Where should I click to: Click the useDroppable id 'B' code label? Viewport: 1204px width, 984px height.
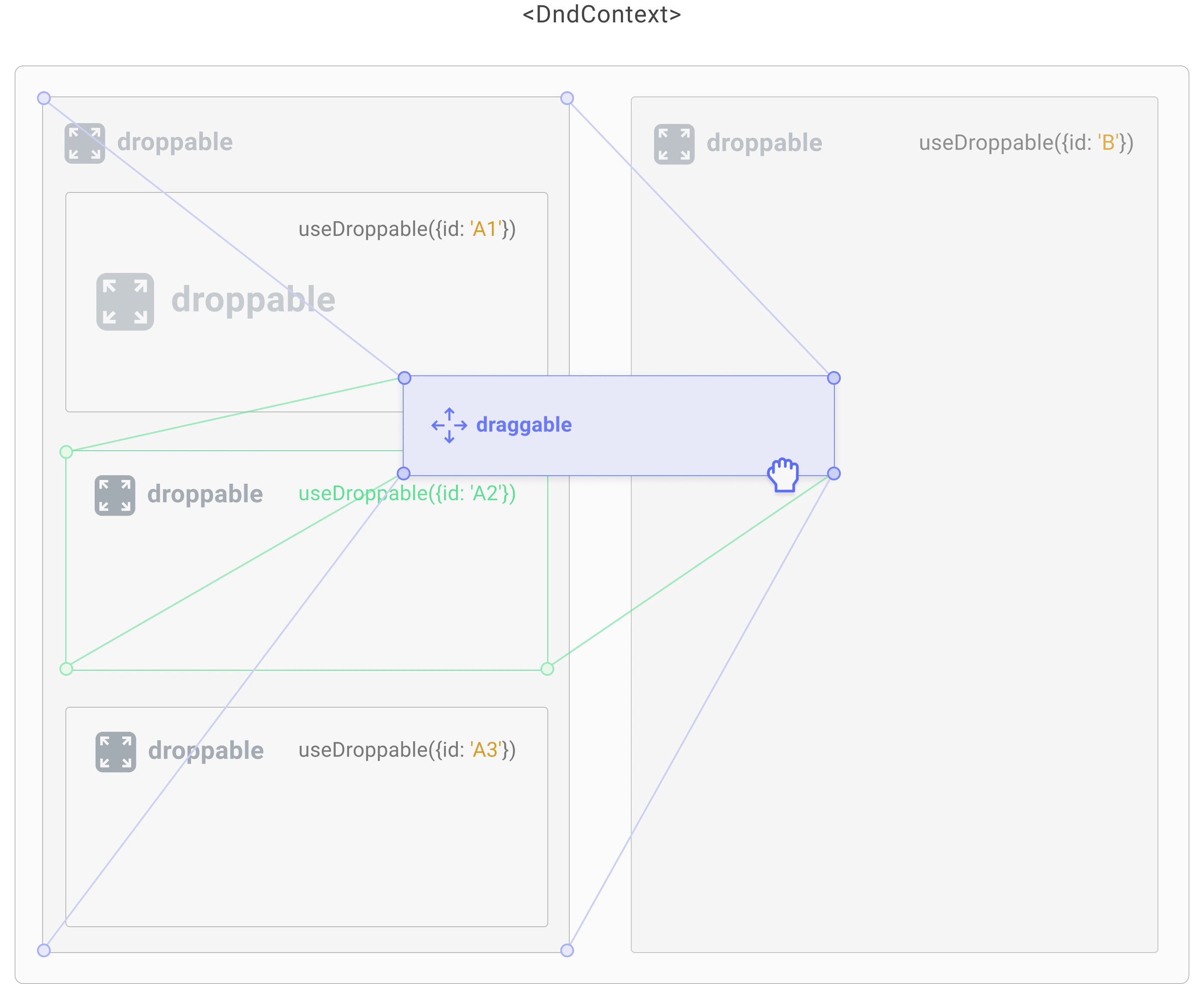click(x=1025, y=143)
